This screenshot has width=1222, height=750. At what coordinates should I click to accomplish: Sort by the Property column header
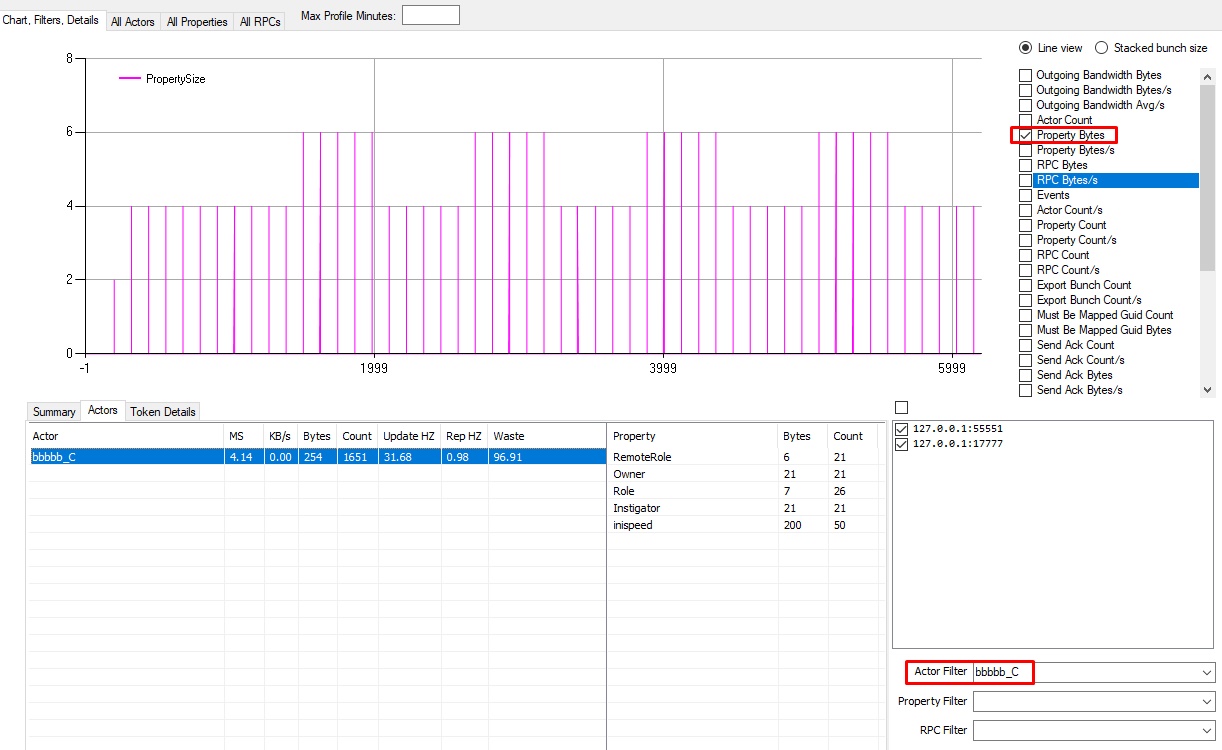click(693, 436)
